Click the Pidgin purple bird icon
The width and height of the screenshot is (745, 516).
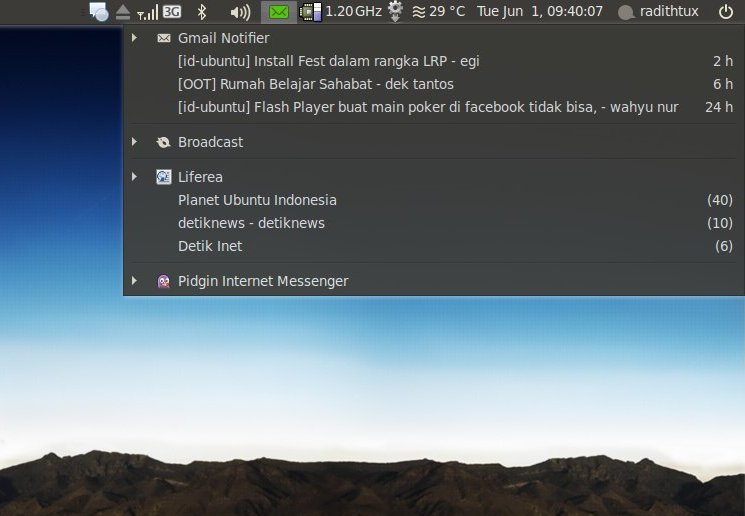163,281
